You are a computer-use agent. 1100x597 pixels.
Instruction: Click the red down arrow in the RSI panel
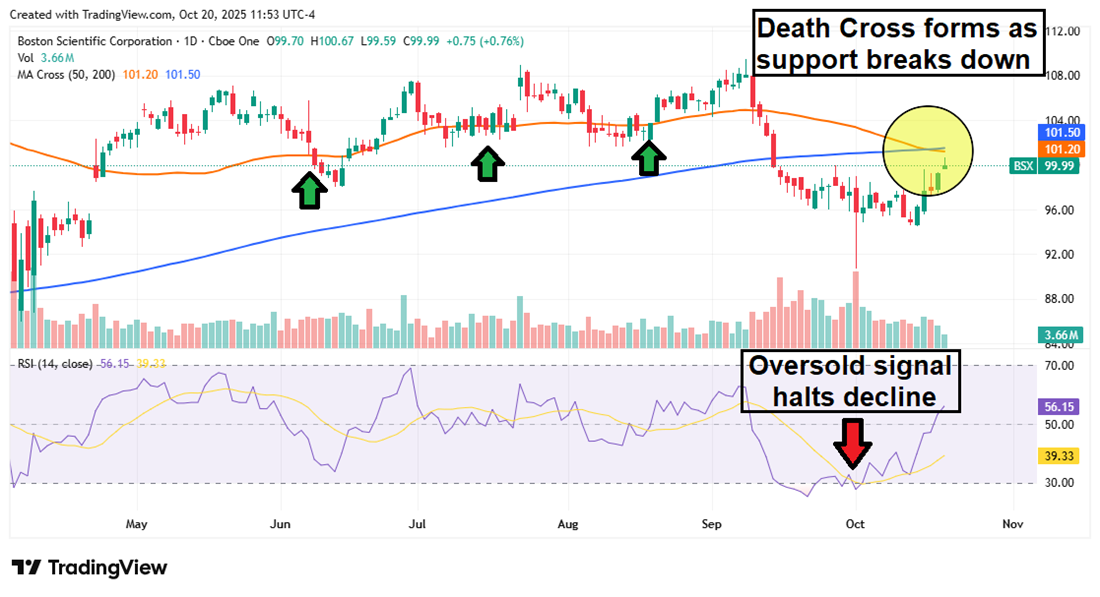click(x=851, y=444)
